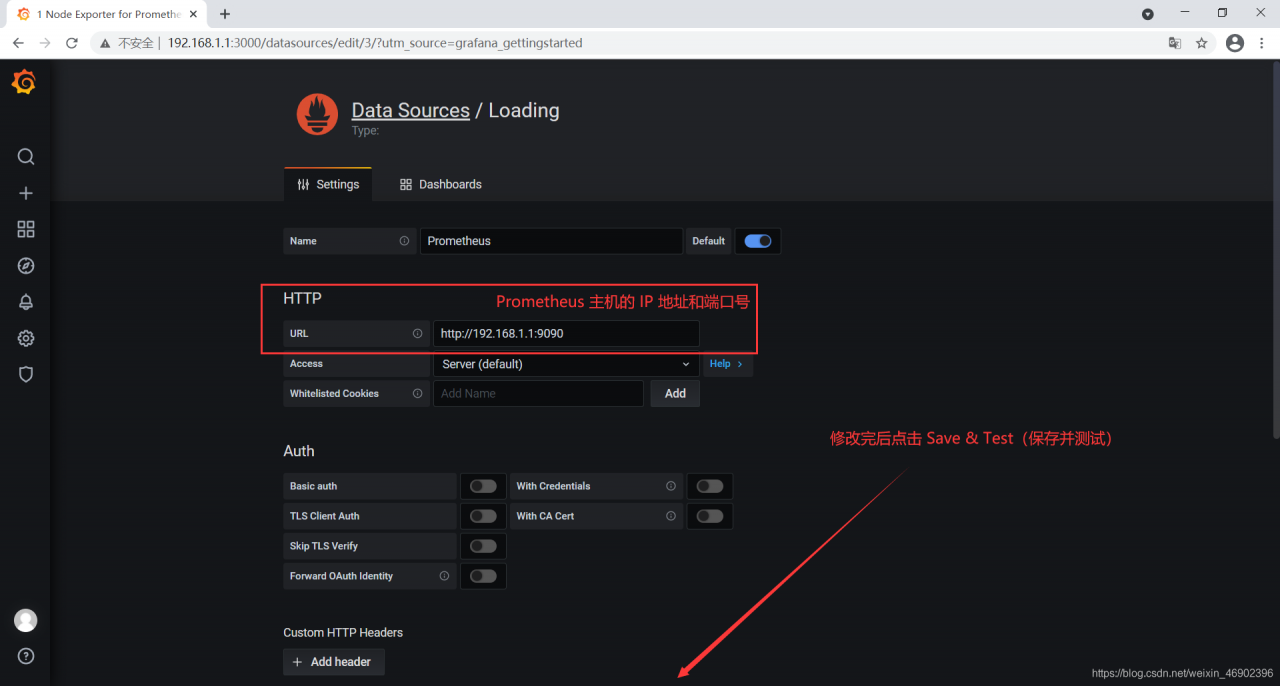This screenshot has height=686, width=1280.
Task: Click info icon beside With Credentials
Action: [671, 486]
